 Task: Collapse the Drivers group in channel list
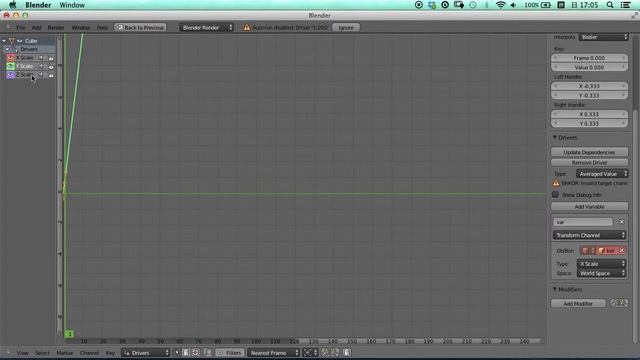[x=7, y=49]
